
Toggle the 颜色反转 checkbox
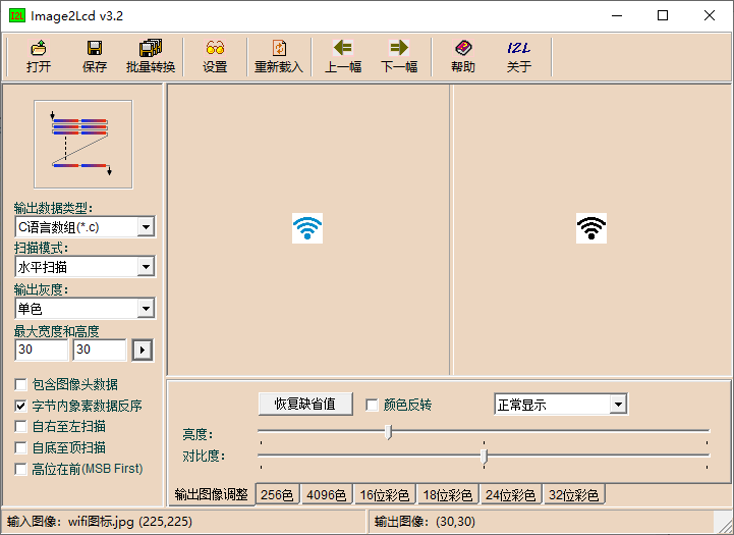click(372, 405)
